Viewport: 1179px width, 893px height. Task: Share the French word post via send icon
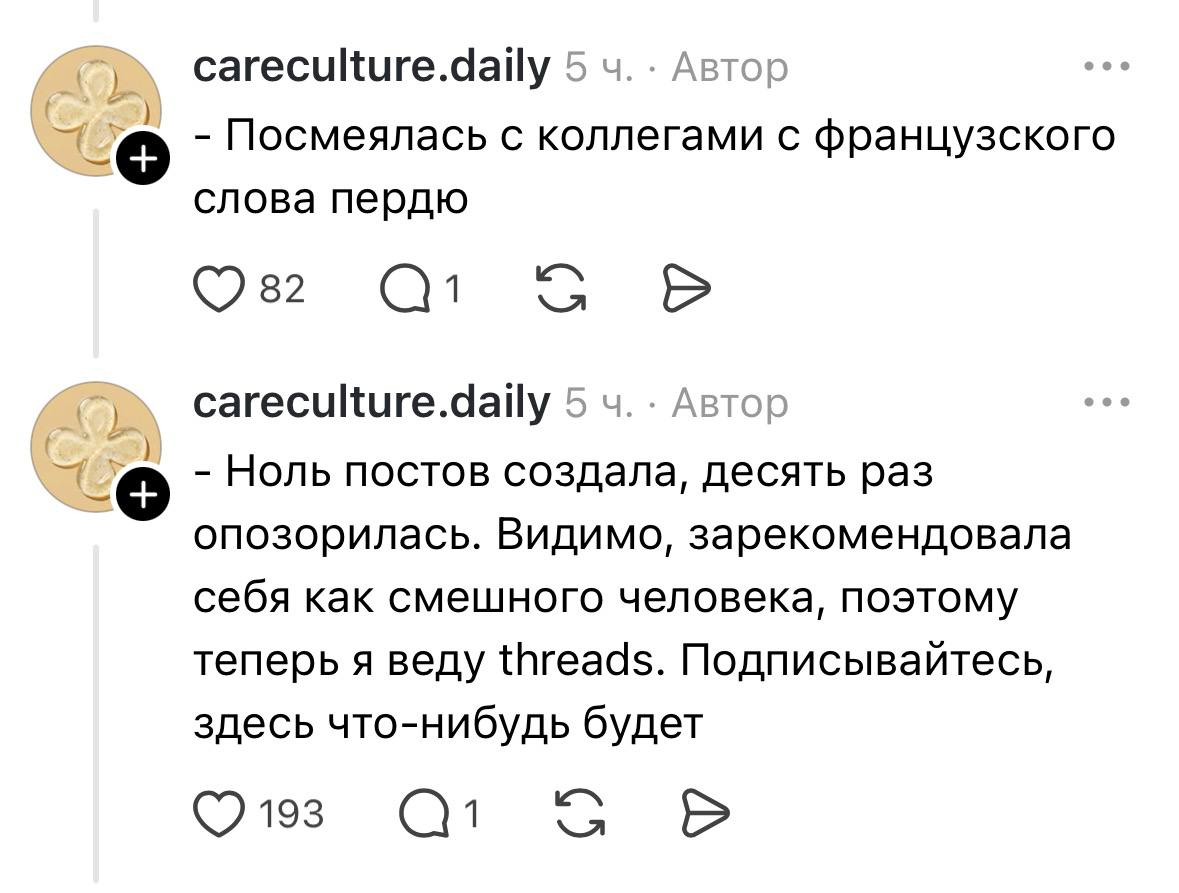686,290
